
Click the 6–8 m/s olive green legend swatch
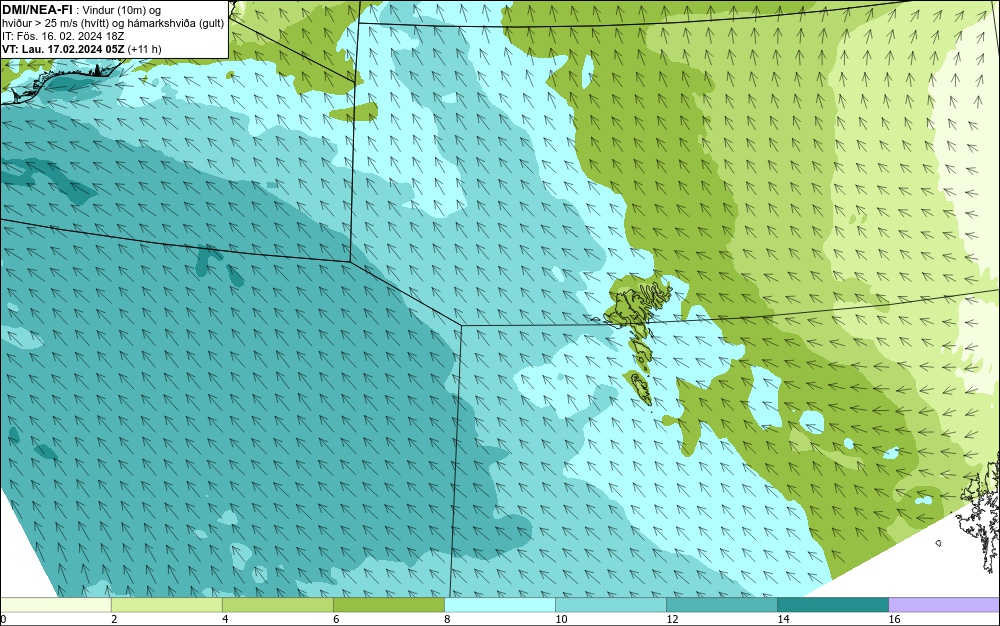pyautogui.click(x=388, y=604)
